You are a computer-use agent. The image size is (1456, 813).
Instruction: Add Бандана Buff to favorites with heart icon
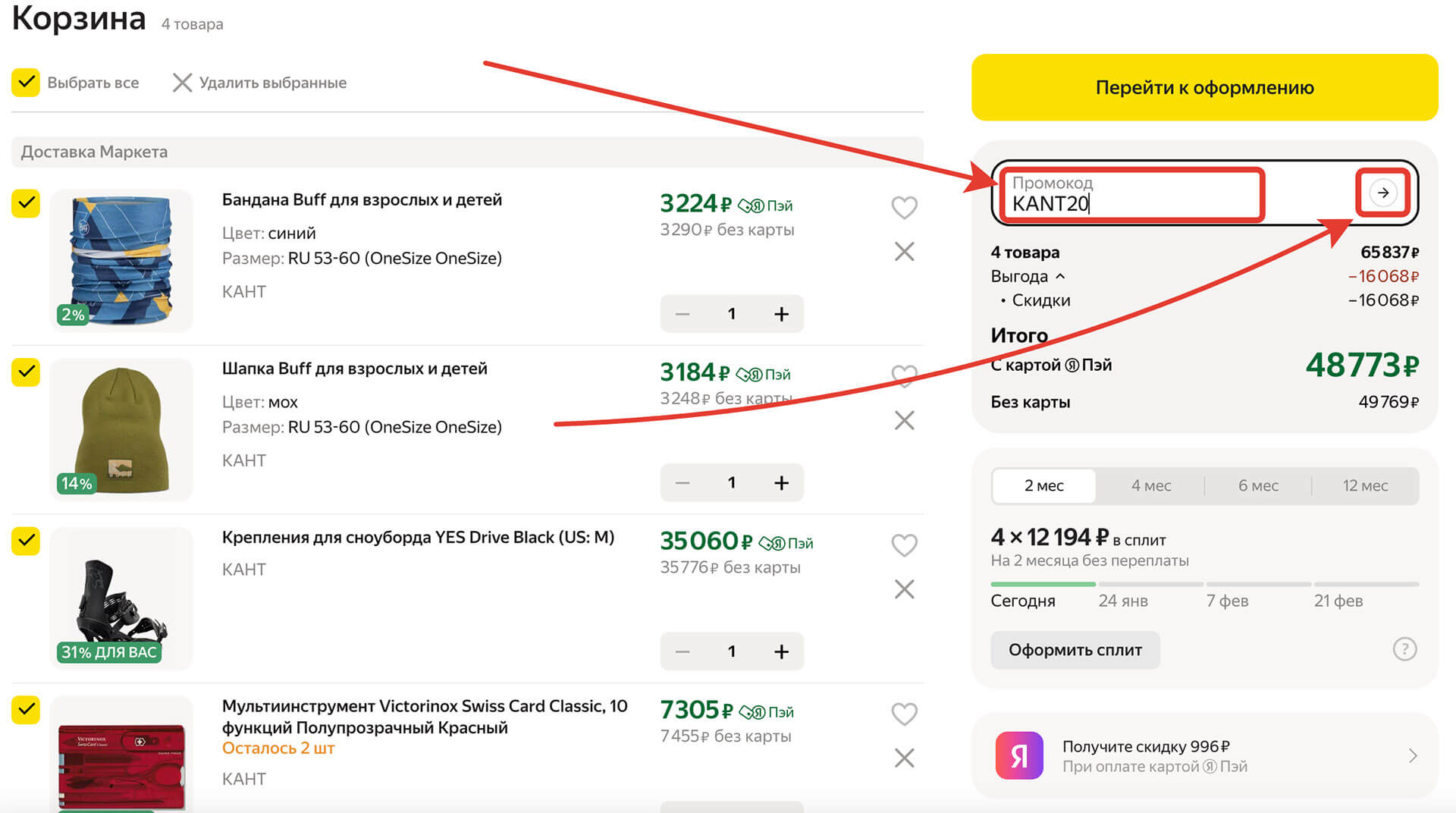(x=904, y=207)
